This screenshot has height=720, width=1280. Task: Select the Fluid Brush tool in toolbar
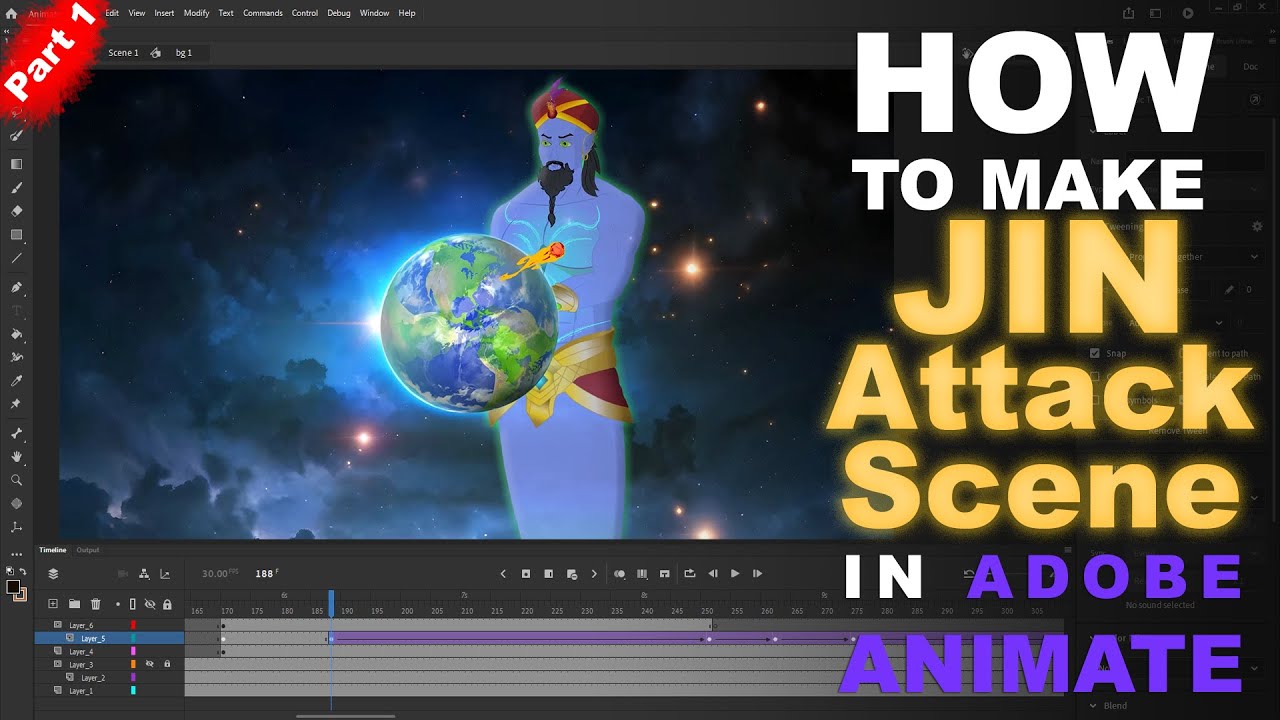point(16,135)
